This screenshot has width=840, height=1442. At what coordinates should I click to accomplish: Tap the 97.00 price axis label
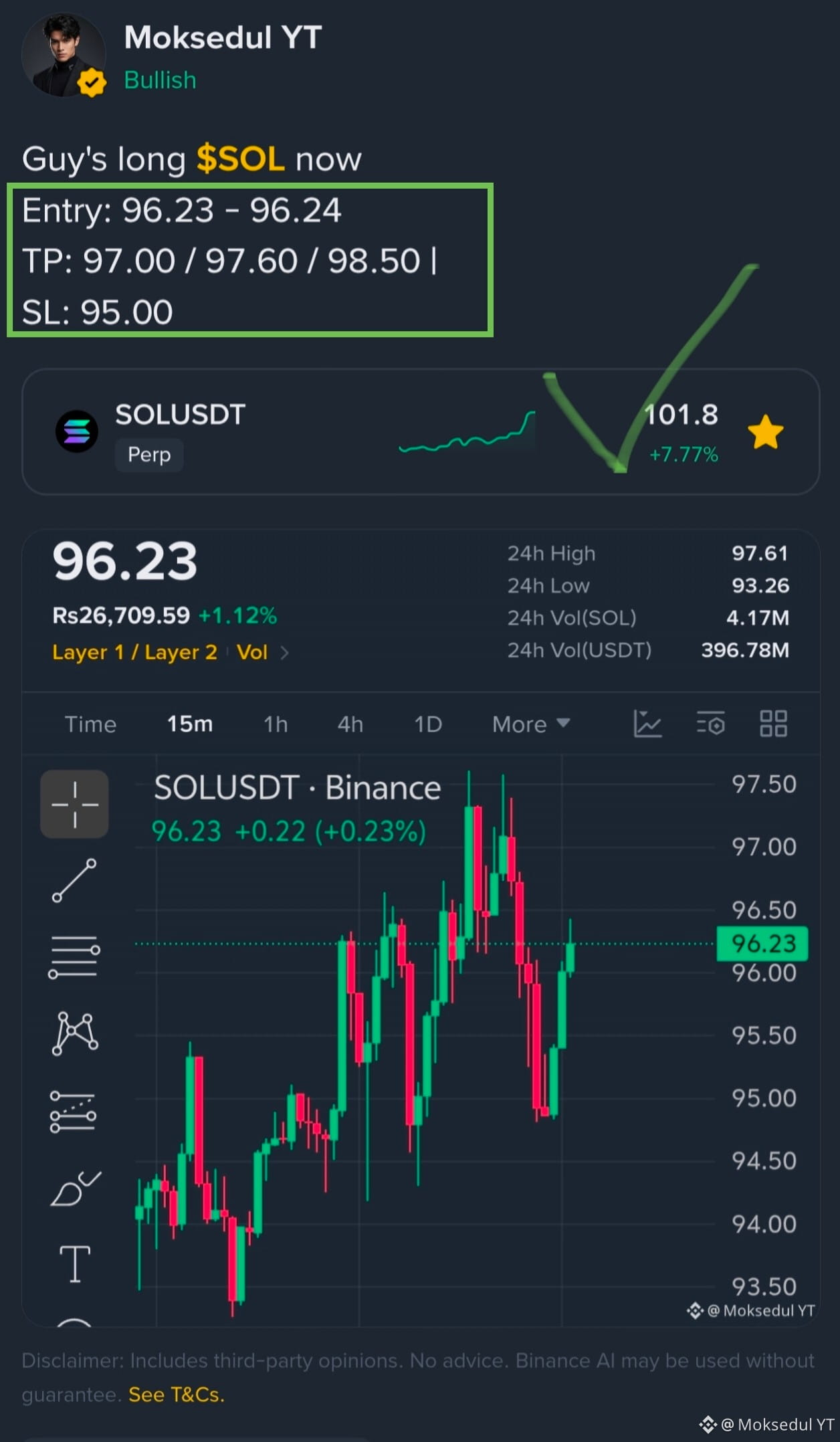[764, 847]
